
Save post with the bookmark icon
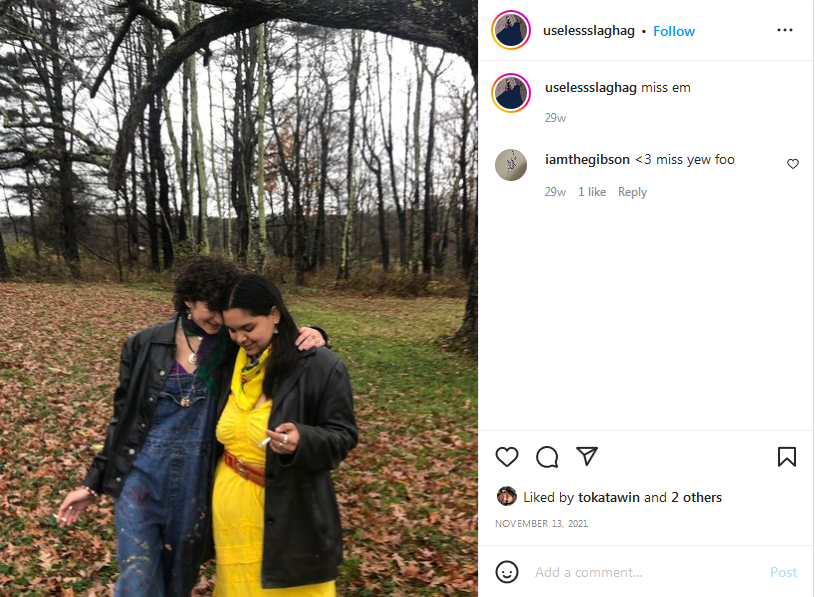[x=786, y=457]
